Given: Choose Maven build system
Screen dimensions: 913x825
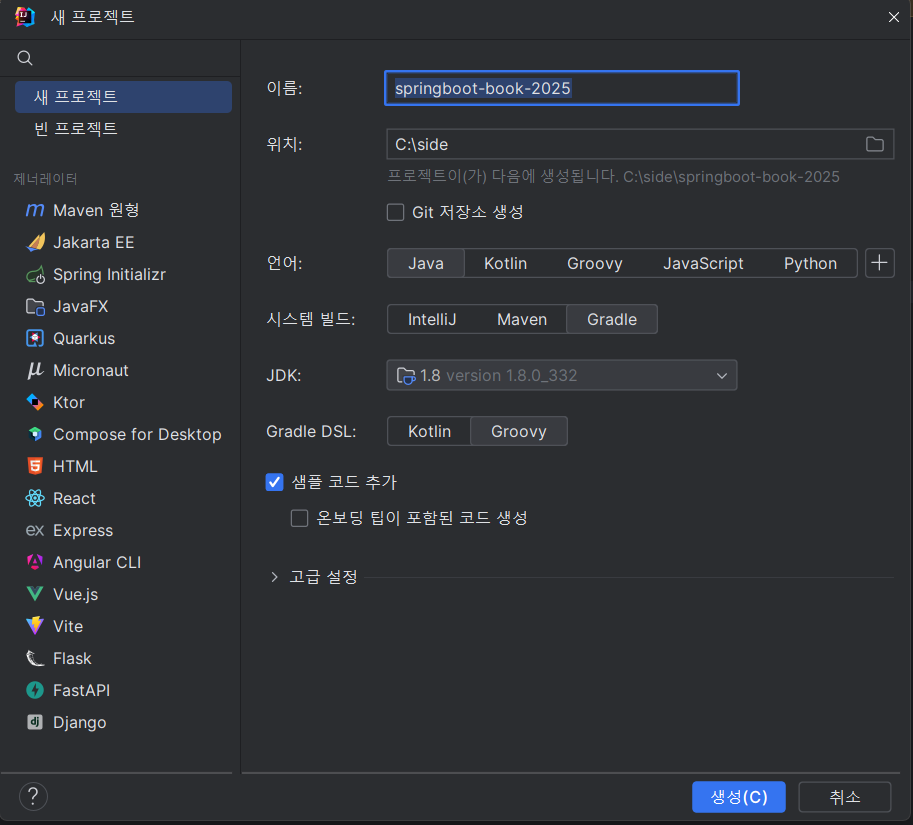Looking at the screenshot, I should point(522,319).
